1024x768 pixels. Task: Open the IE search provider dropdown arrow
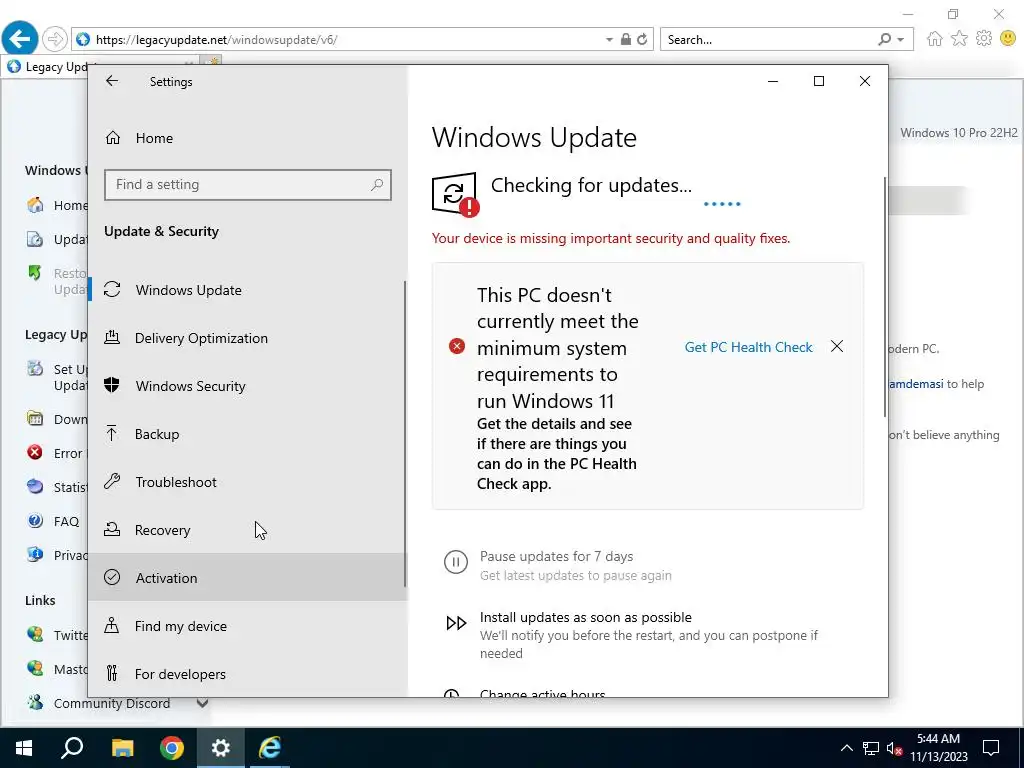[901, 40]
